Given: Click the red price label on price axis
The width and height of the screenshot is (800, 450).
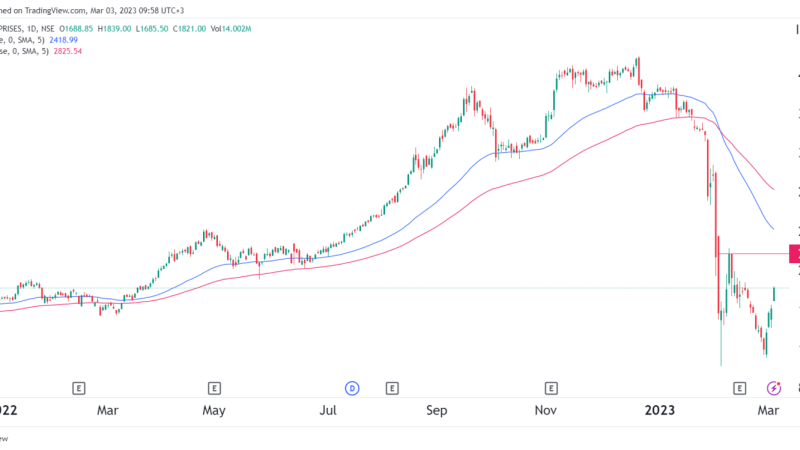Looking at the screenshot, I should coord(794,254).
